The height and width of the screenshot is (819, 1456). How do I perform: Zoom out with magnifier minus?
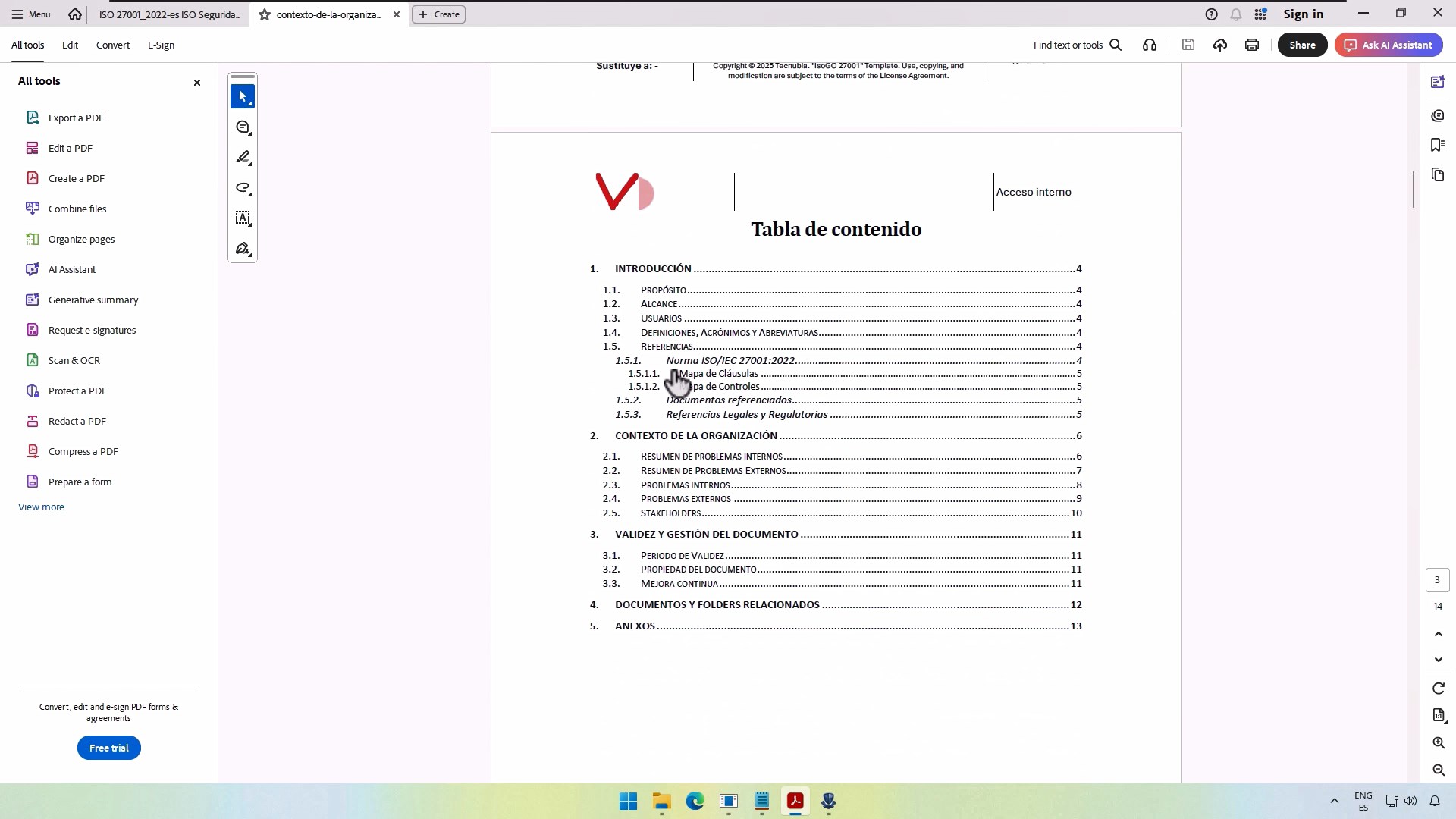tap(1439, 770)
